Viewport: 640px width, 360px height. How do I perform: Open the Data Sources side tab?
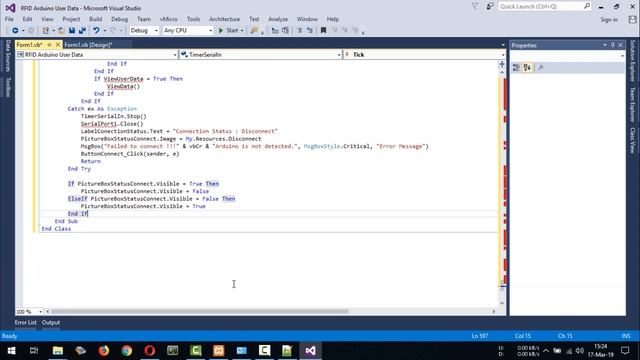coord(7,56)
